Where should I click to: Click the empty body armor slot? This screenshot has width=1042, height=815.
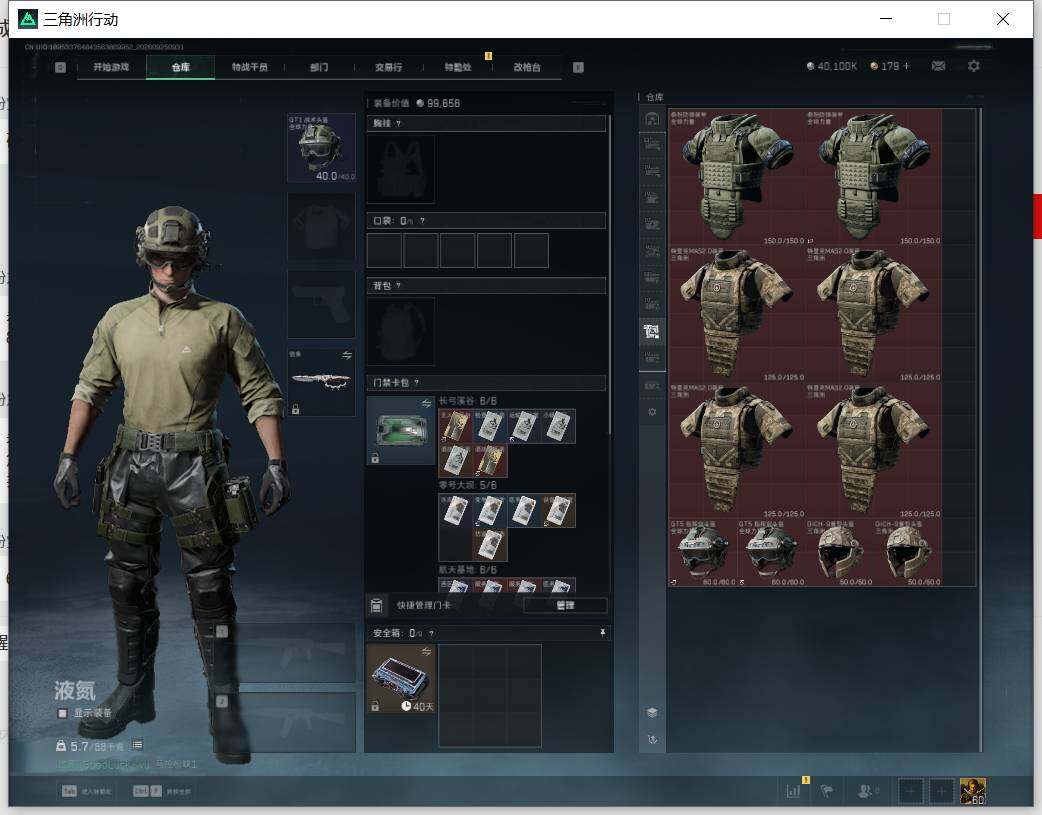(x=321, y=227)
